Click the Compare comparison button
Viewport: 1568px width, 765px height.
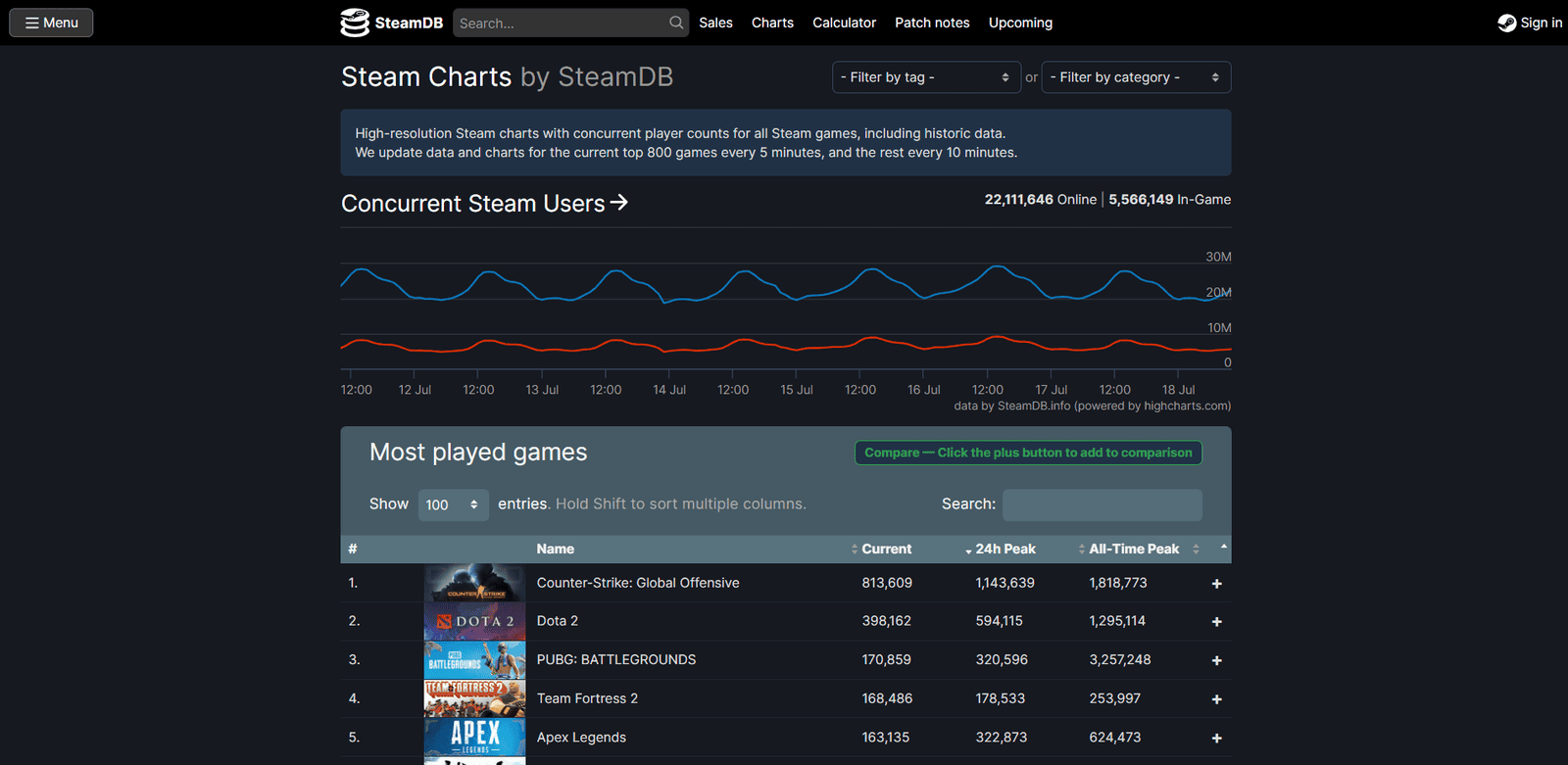(x=1028, y=453)
